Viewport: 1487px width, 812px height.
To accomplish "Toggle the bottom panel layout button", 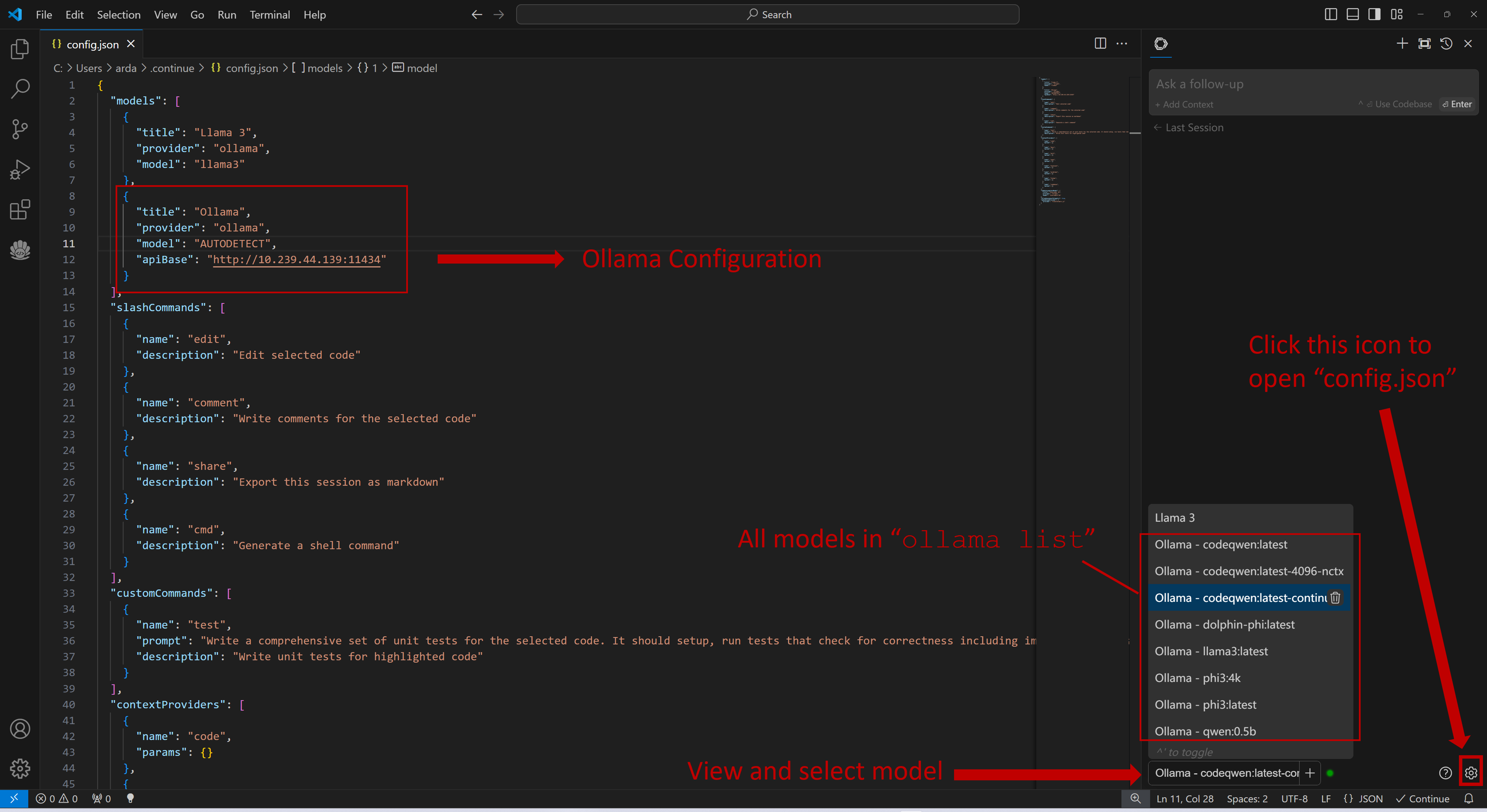I will tap(1352, 15).
